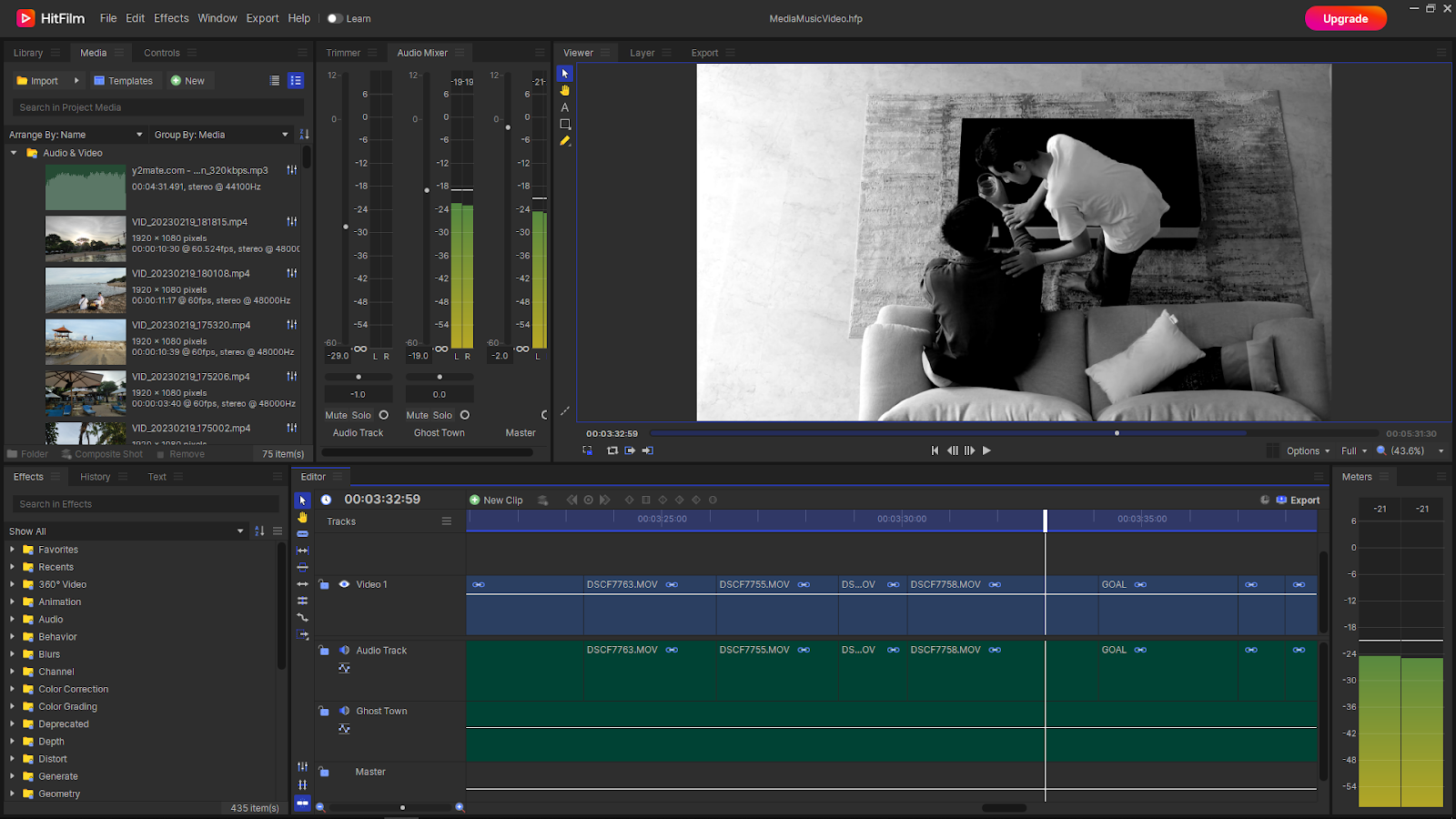Click New Clip in the Editor
The image size is (1456, 819).
496,500
